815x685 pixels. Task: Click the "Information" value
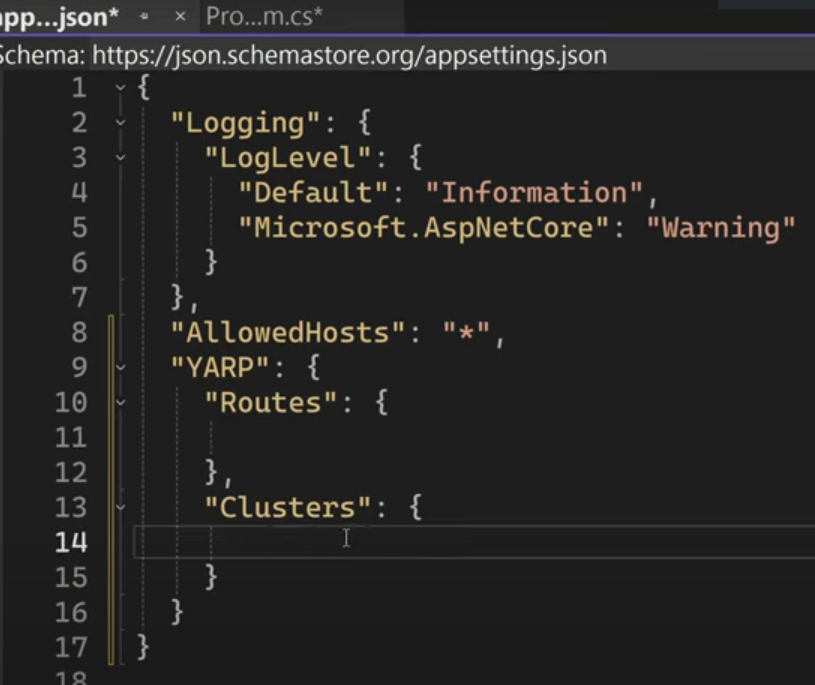pos(534,192)
